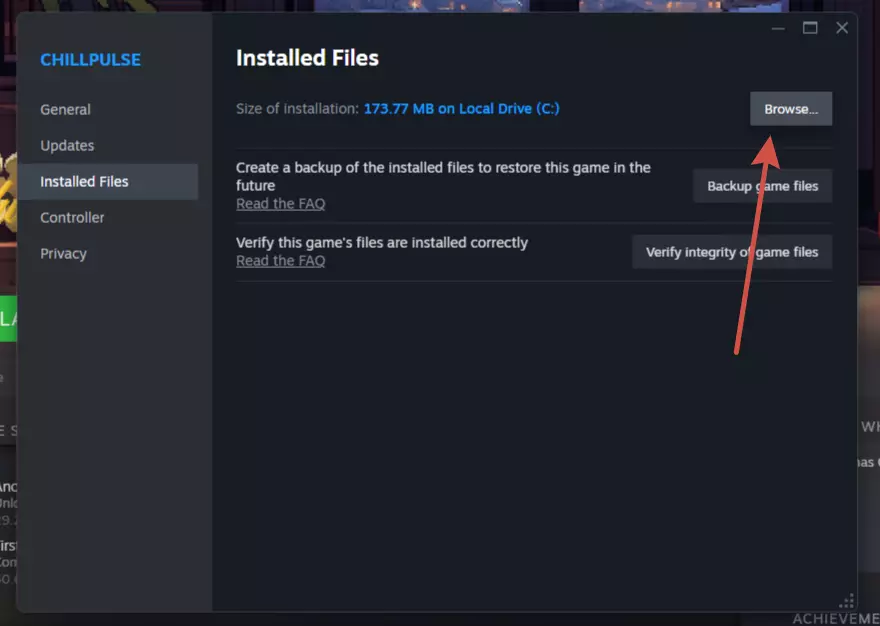This screenshot has height=626, width=880.
Task: Open Read the FAQ link under backup description
Action: 280,204
